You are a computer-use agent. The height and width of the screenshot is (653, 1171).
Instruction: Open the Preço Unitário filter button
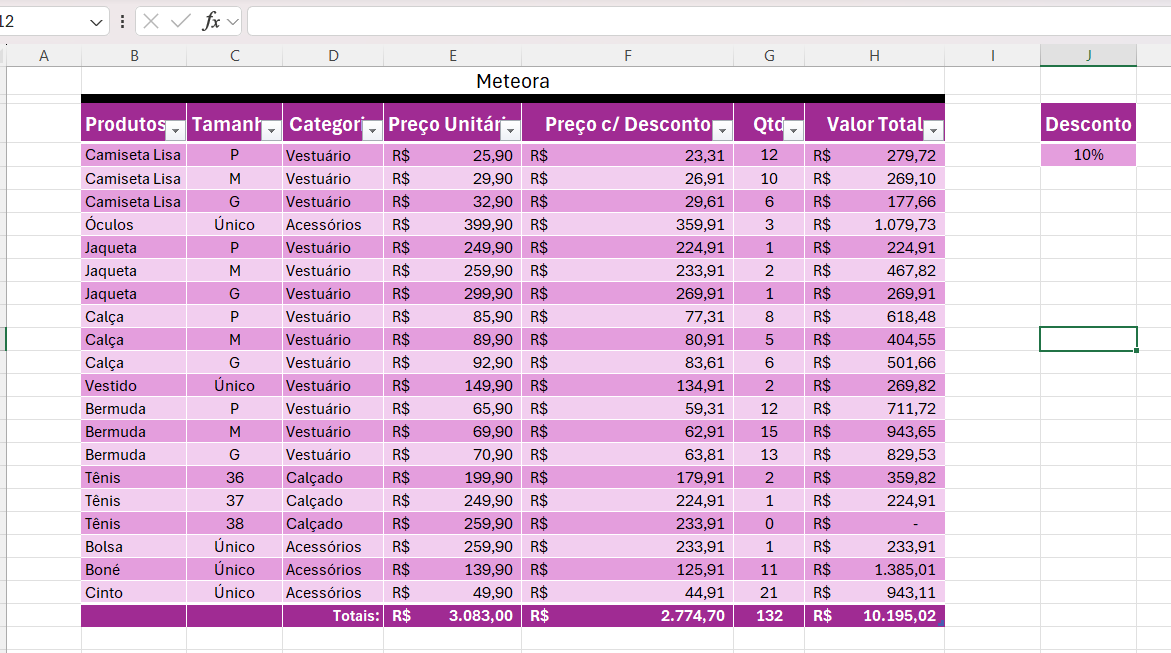point(510,130)
